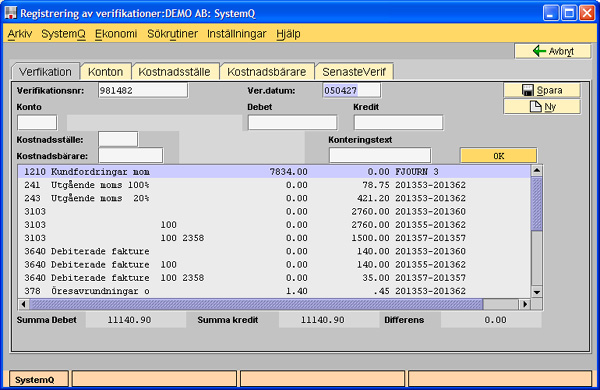Maximize the Registrering av verifikationer window
Viewport: 600px width, 390px height.
pos(569,13)
